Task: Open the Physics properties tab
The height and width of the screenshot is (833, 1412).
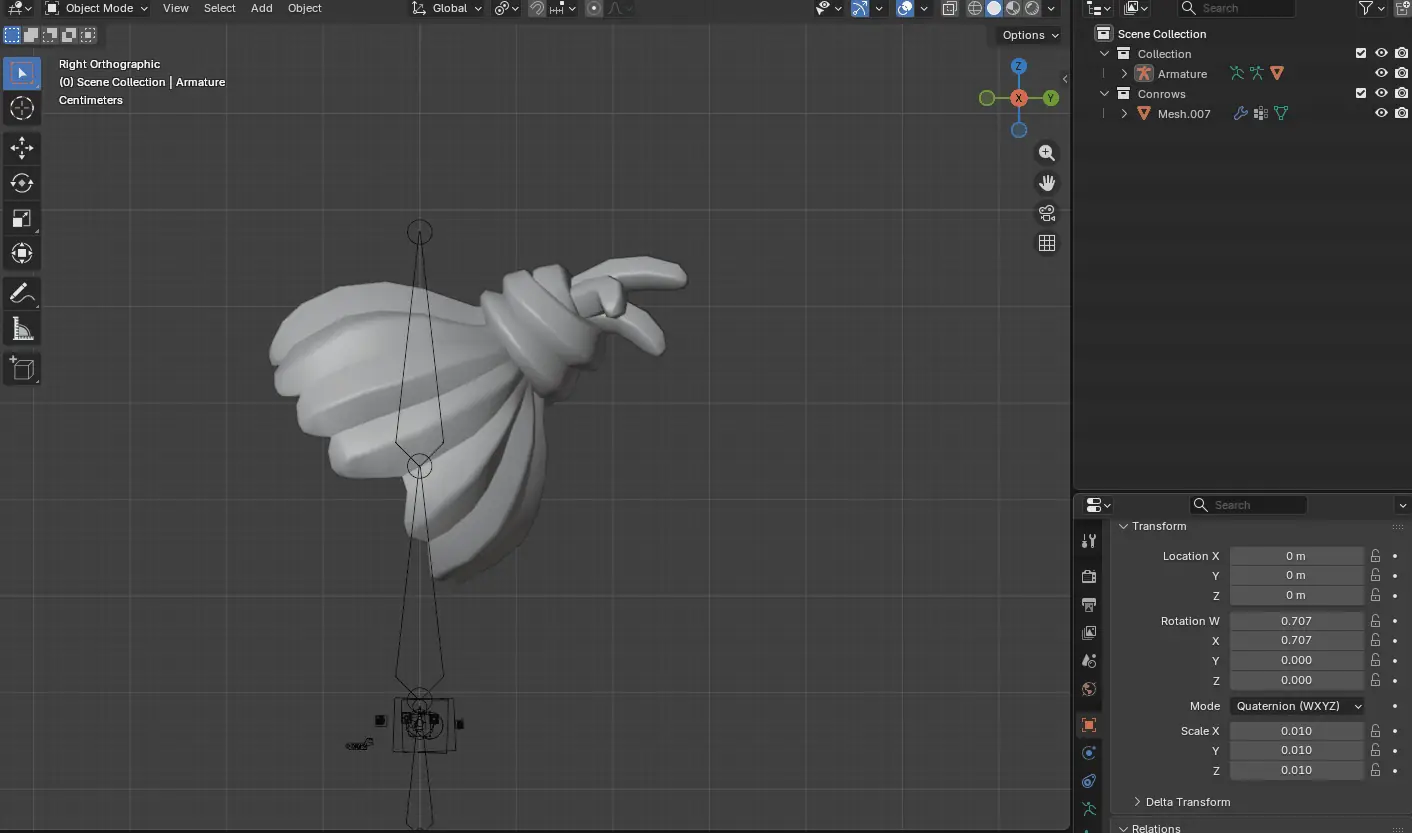Action: point(1089,753)
